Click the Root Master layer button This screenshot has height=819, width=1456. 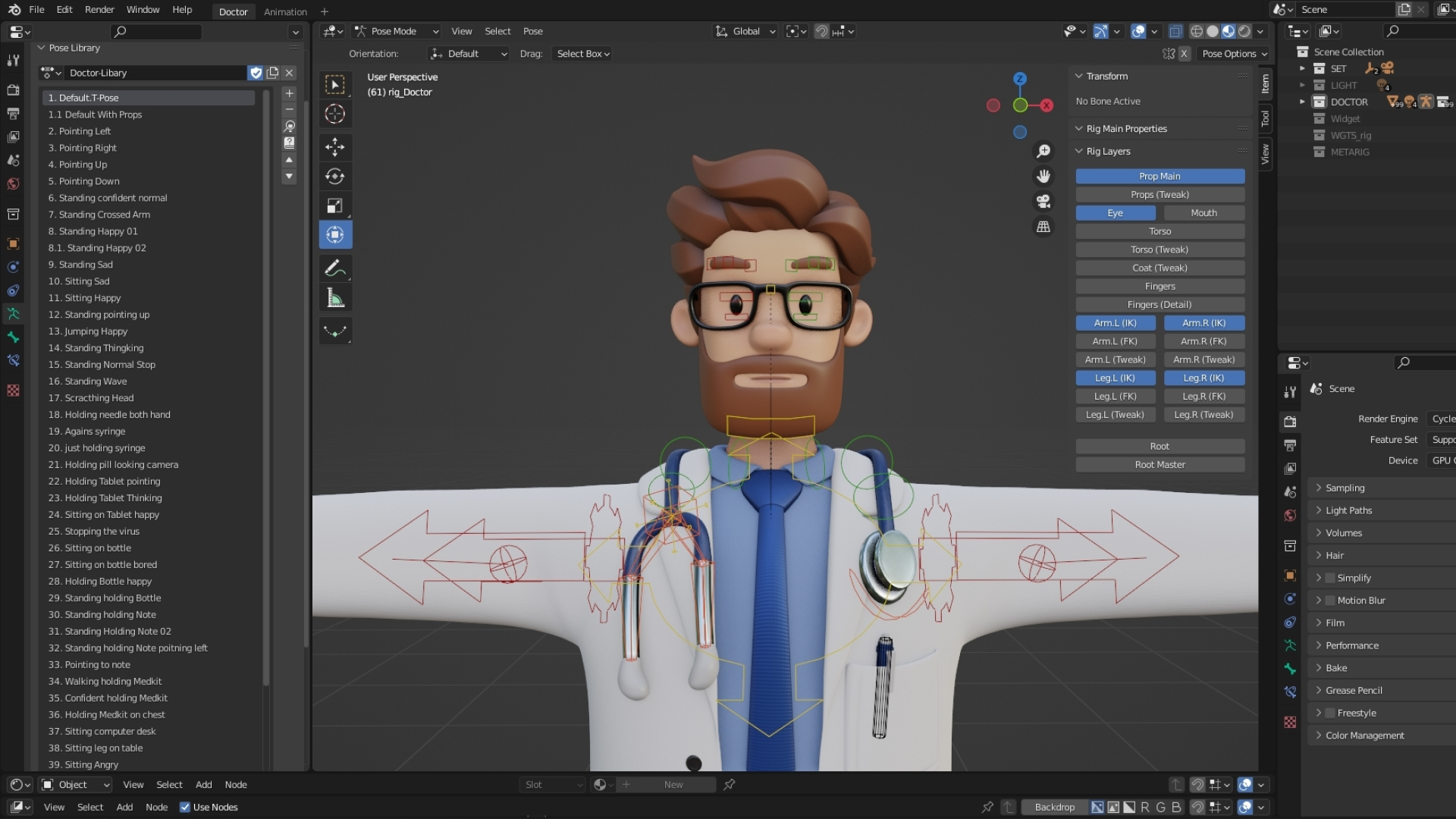1159,465
